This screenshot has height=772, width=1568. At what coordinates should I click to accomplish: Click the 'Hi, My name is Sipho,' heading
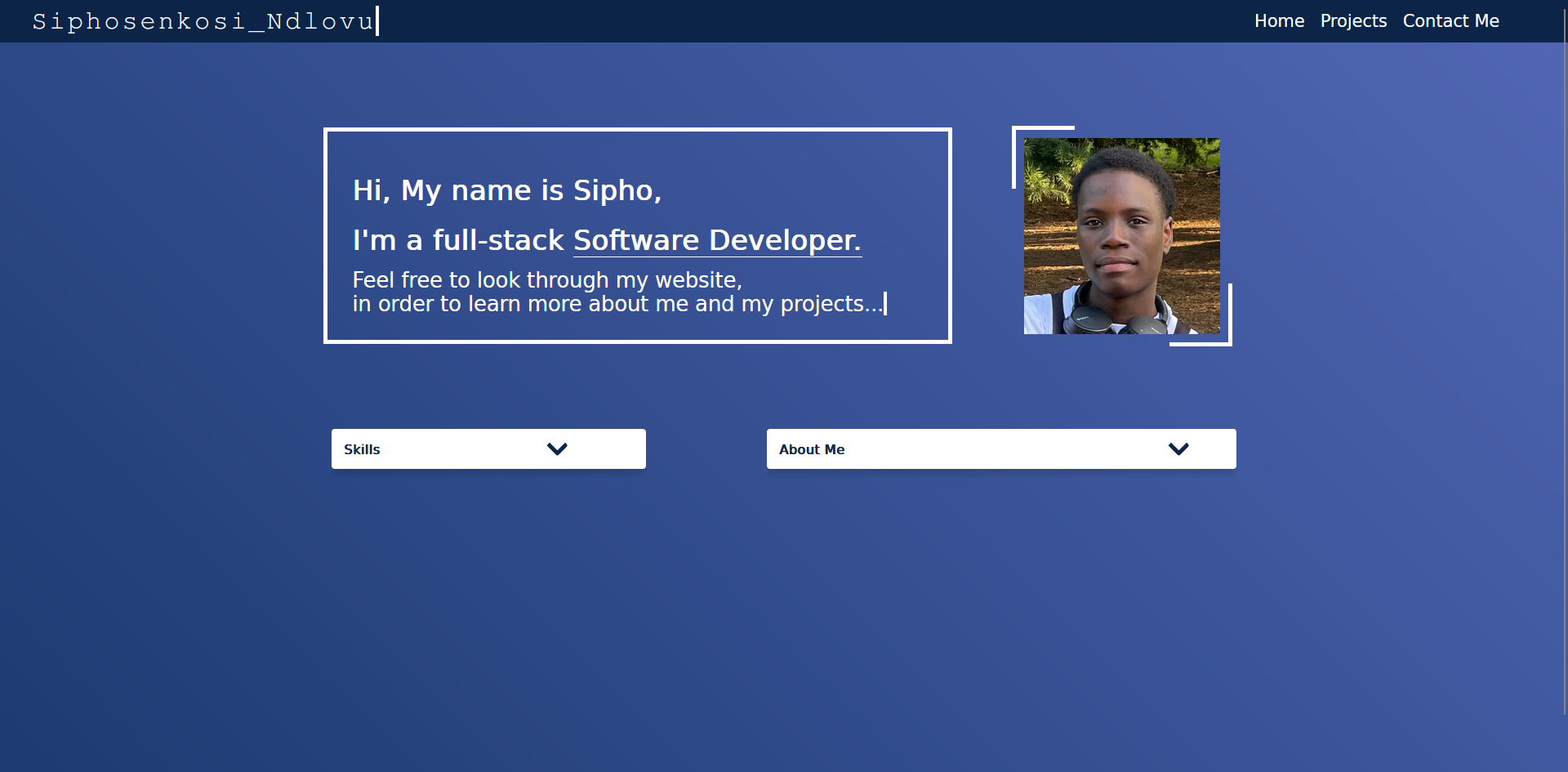pyautogui.click(x=507, y=190)
